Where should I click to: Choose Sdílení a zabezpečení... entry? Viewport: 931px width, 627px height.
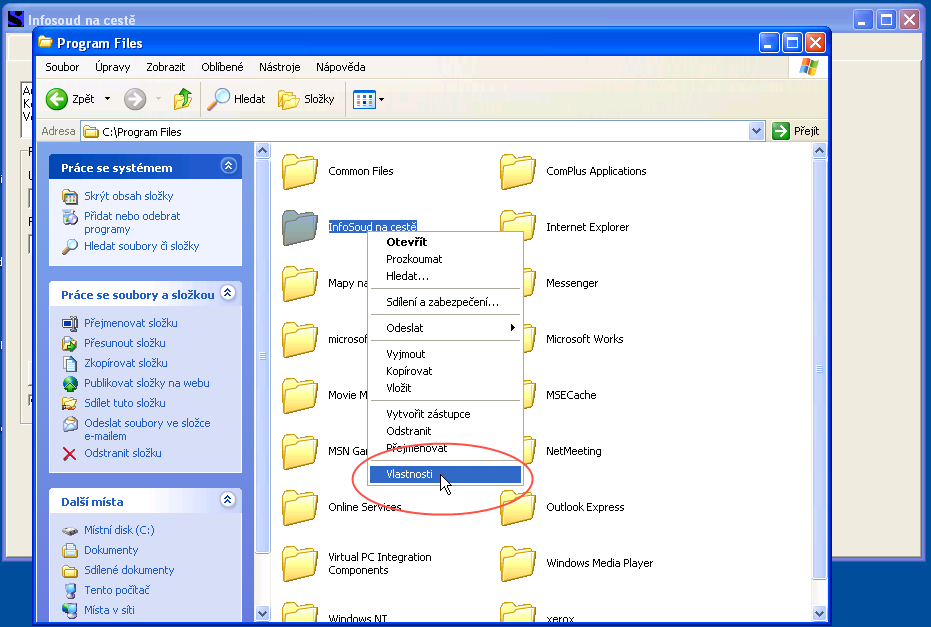point(445,302)
